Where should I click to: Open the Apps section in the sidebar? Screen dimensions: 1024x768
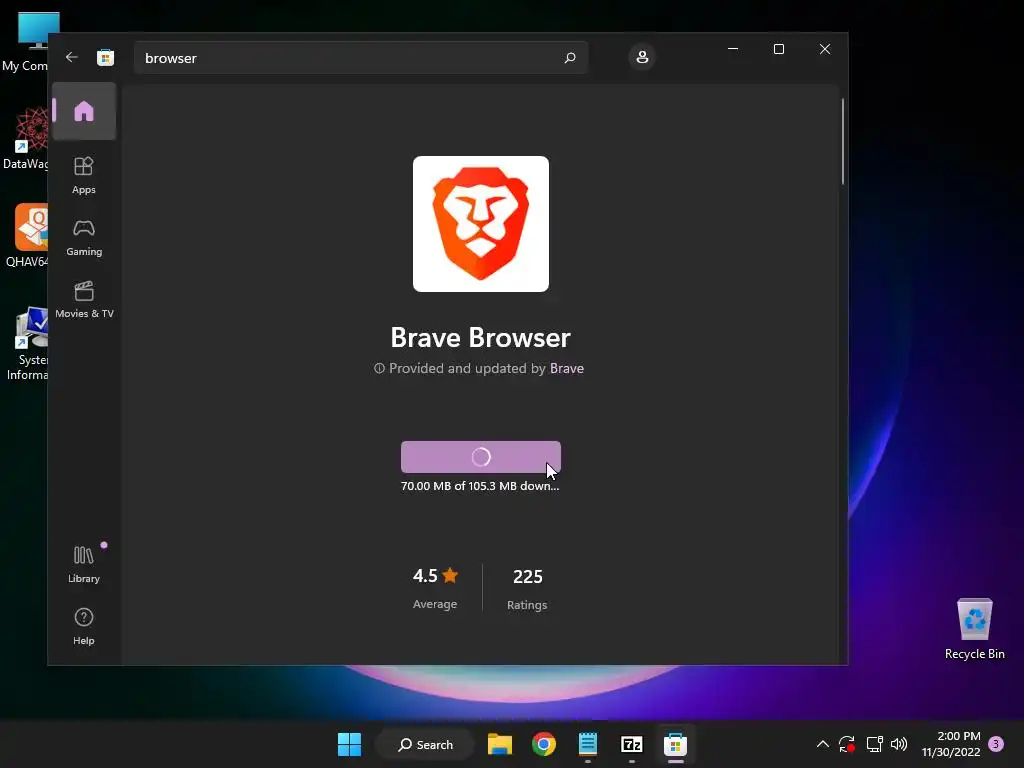tap(84, 176)
